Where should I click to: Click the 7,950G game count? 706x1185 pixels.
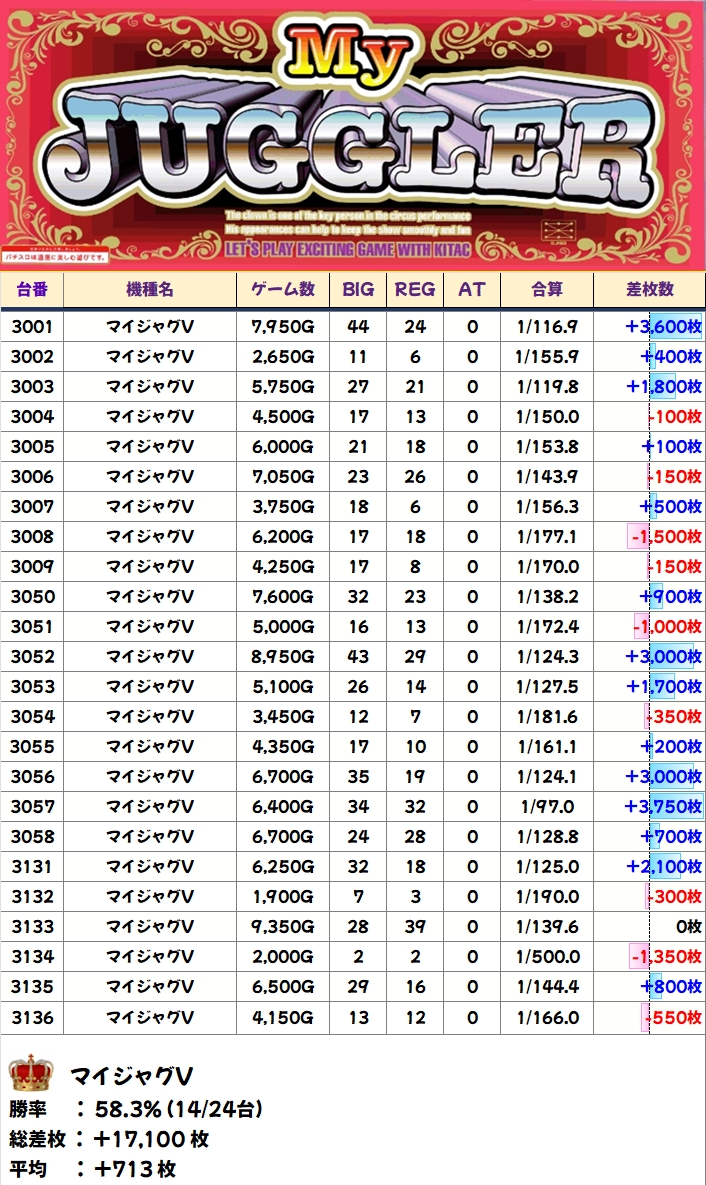coord(283,326)
